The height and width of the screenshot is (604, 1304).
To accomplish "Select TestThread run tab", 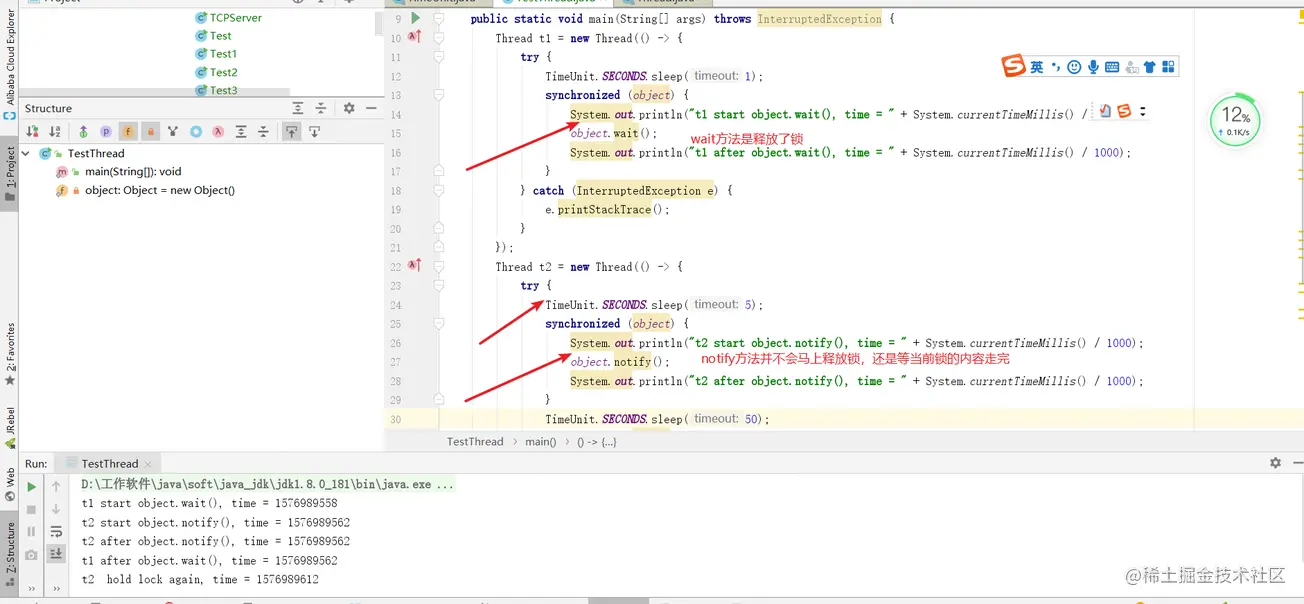I will coord(109,464).
